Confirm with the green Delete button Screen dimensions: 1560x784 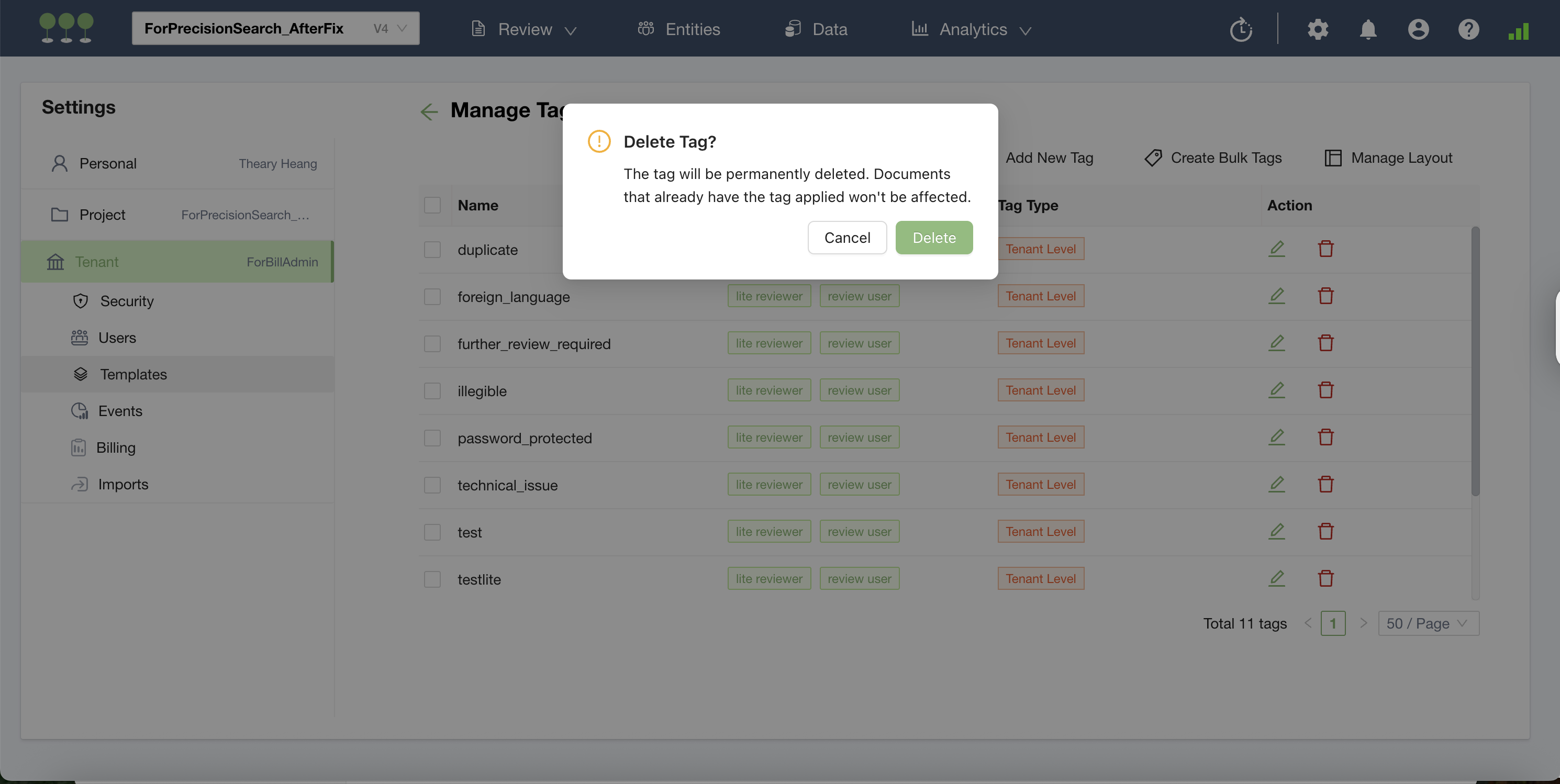pos(934,238)
